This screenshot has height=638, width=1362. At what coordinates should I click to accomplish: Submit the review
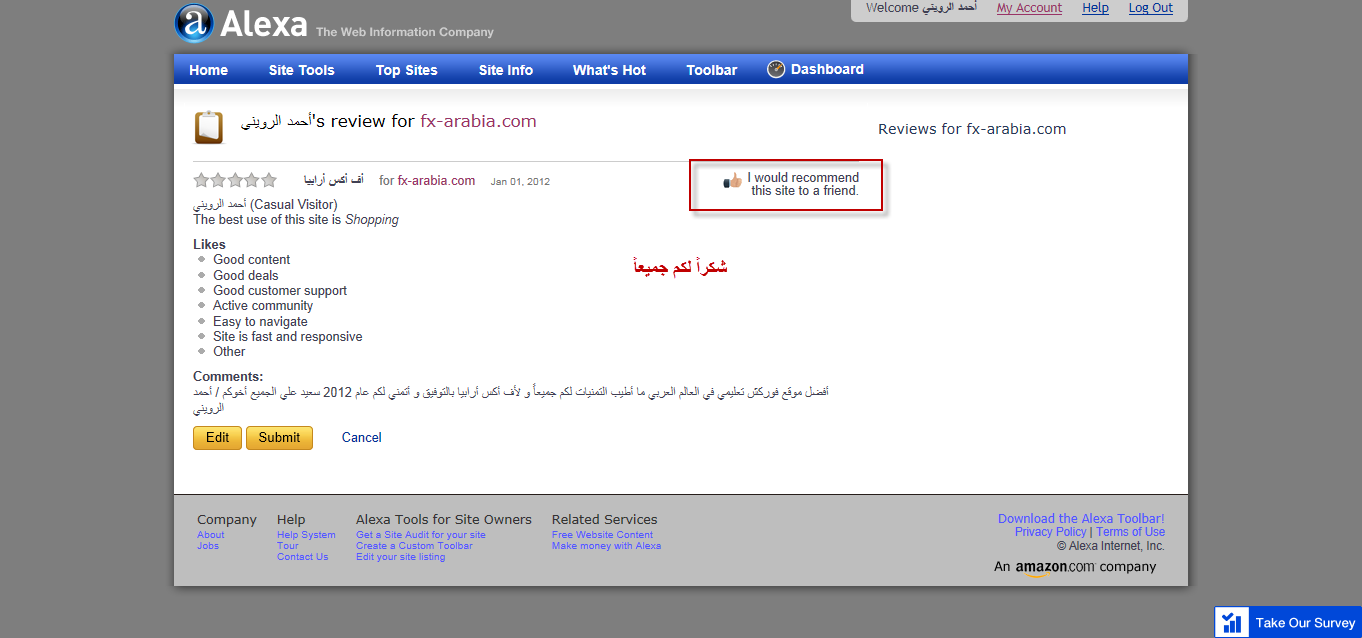tap(279, 437)
